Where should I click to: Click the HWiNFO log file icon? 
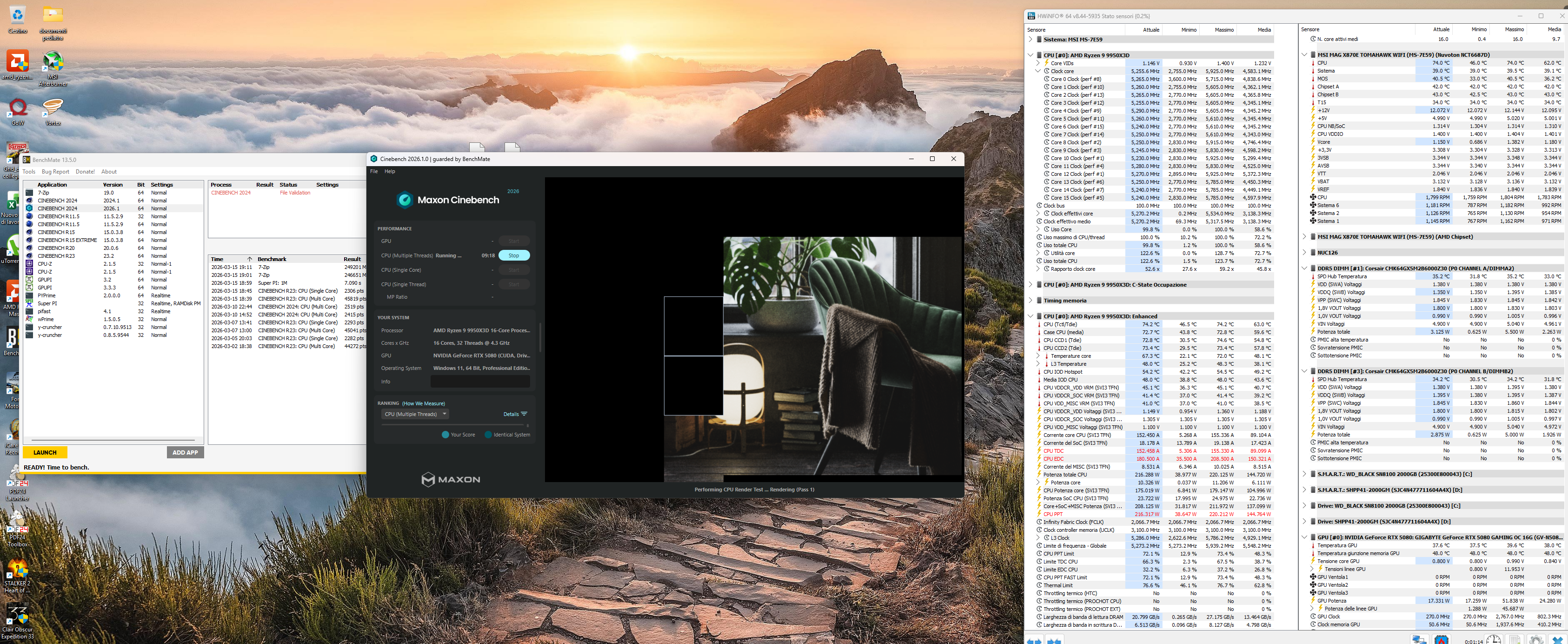(x=1515, y=640)
